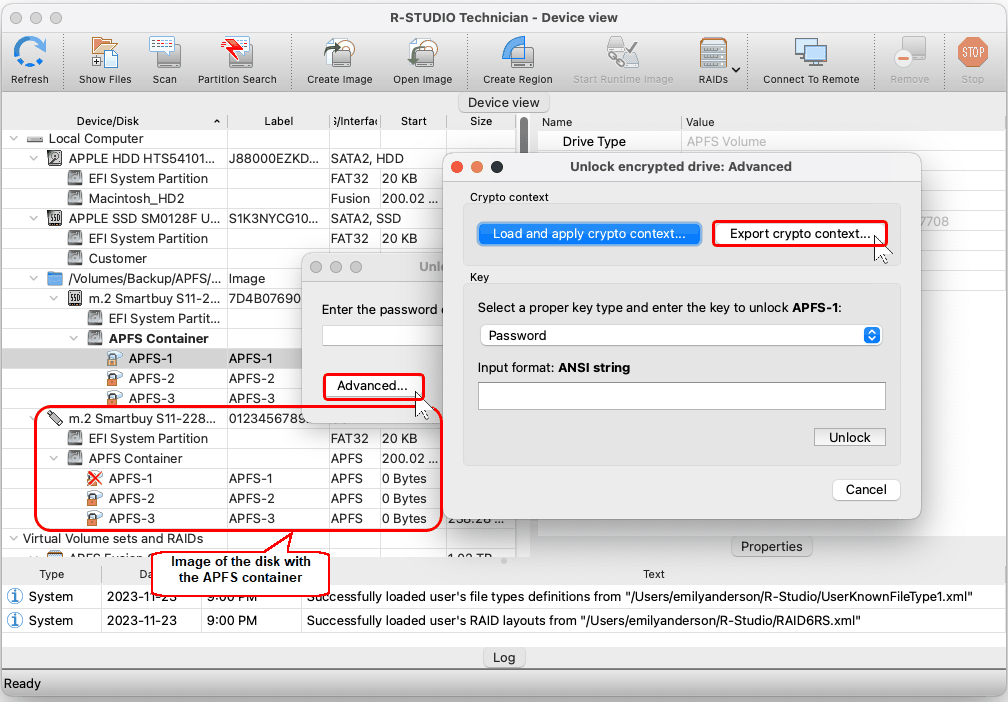Viewport: 1008px width, 702px height.
Task: Click Local Computer icon
Action: coord(35,139)
